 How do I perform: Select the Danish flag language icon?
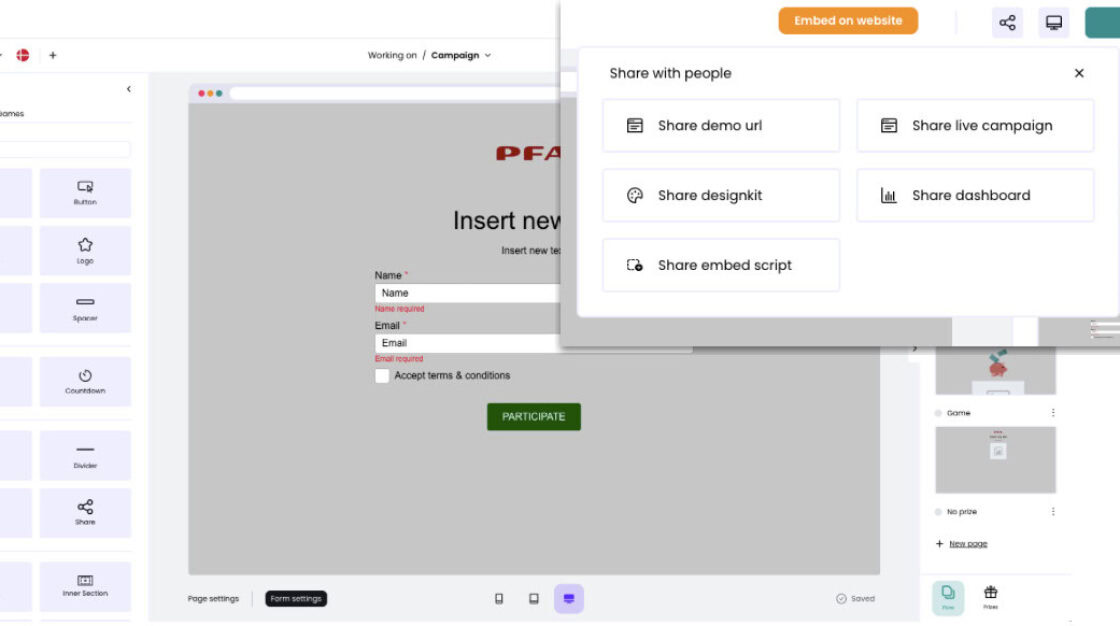tap(23, 55)
